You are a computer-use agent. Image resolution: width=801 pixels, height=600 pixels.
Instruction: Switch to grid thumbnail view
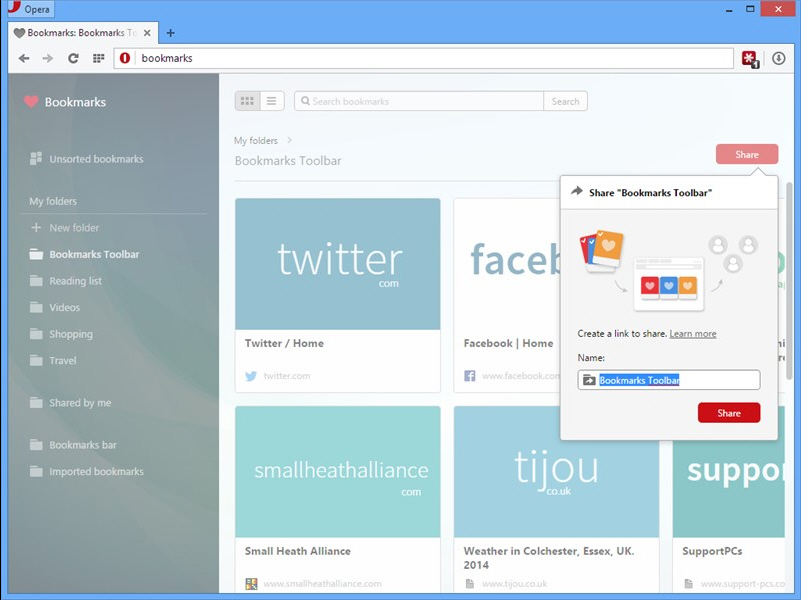pos(247,101)
